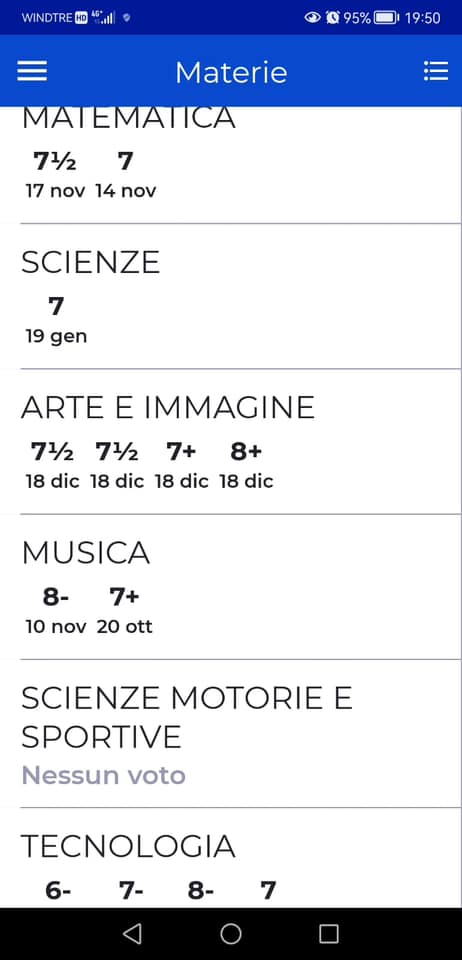Select the 6- grade in Tecnologia
The height and width of the screenshot is (960, 462).
[x=58, y=891]
